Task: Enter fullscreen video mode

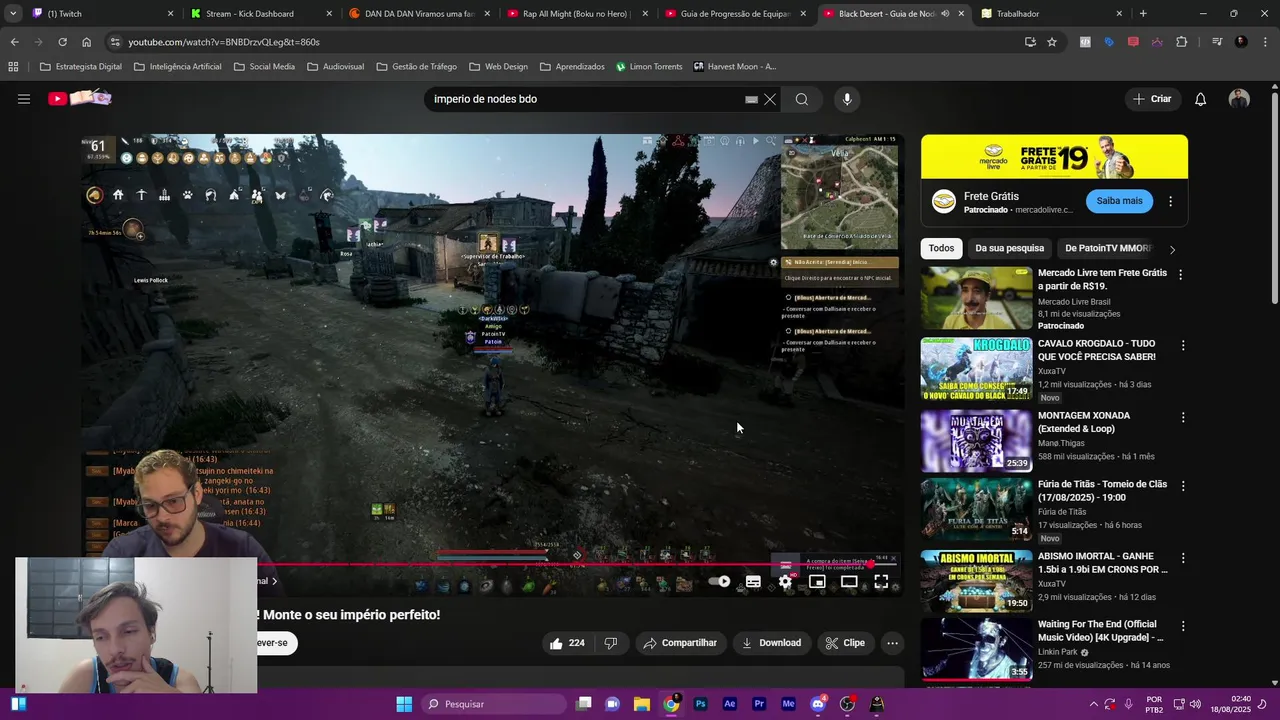Action: pos(881,581)
